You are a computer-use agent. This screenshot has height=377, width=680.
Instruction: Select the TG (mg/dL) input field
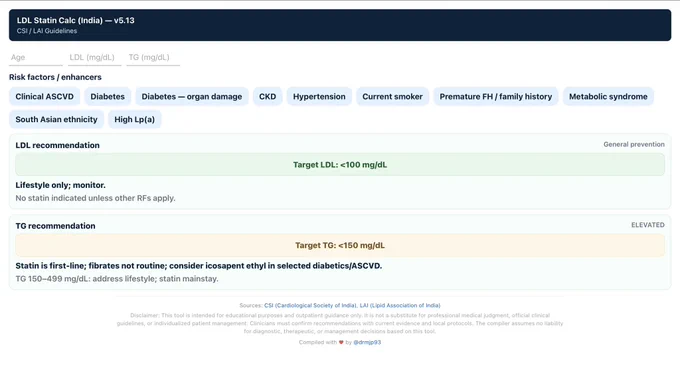click(x=153, y=57)
